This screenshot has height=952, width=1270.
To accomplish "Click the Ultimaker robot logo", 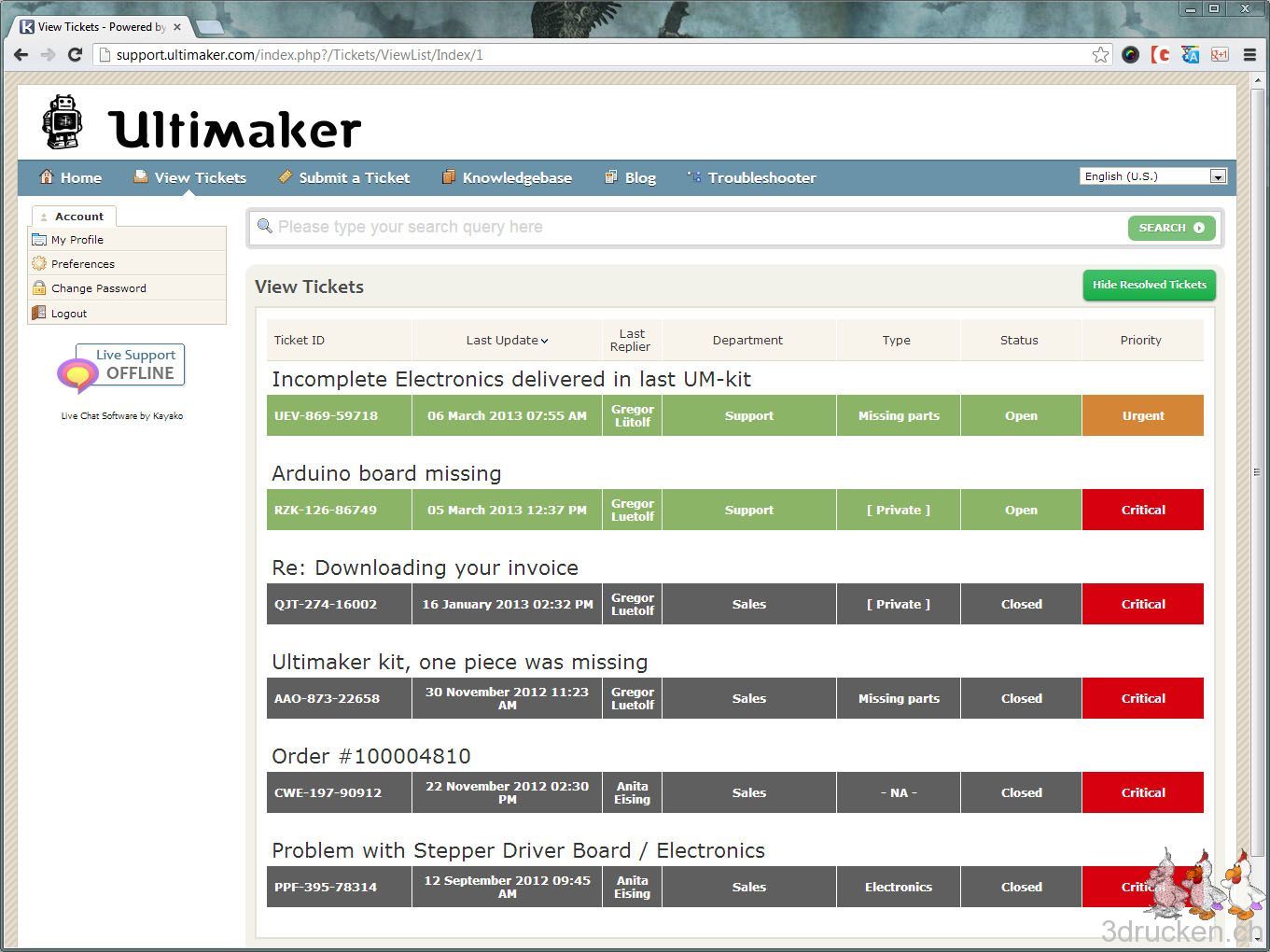I will click(x=63, y=121).
